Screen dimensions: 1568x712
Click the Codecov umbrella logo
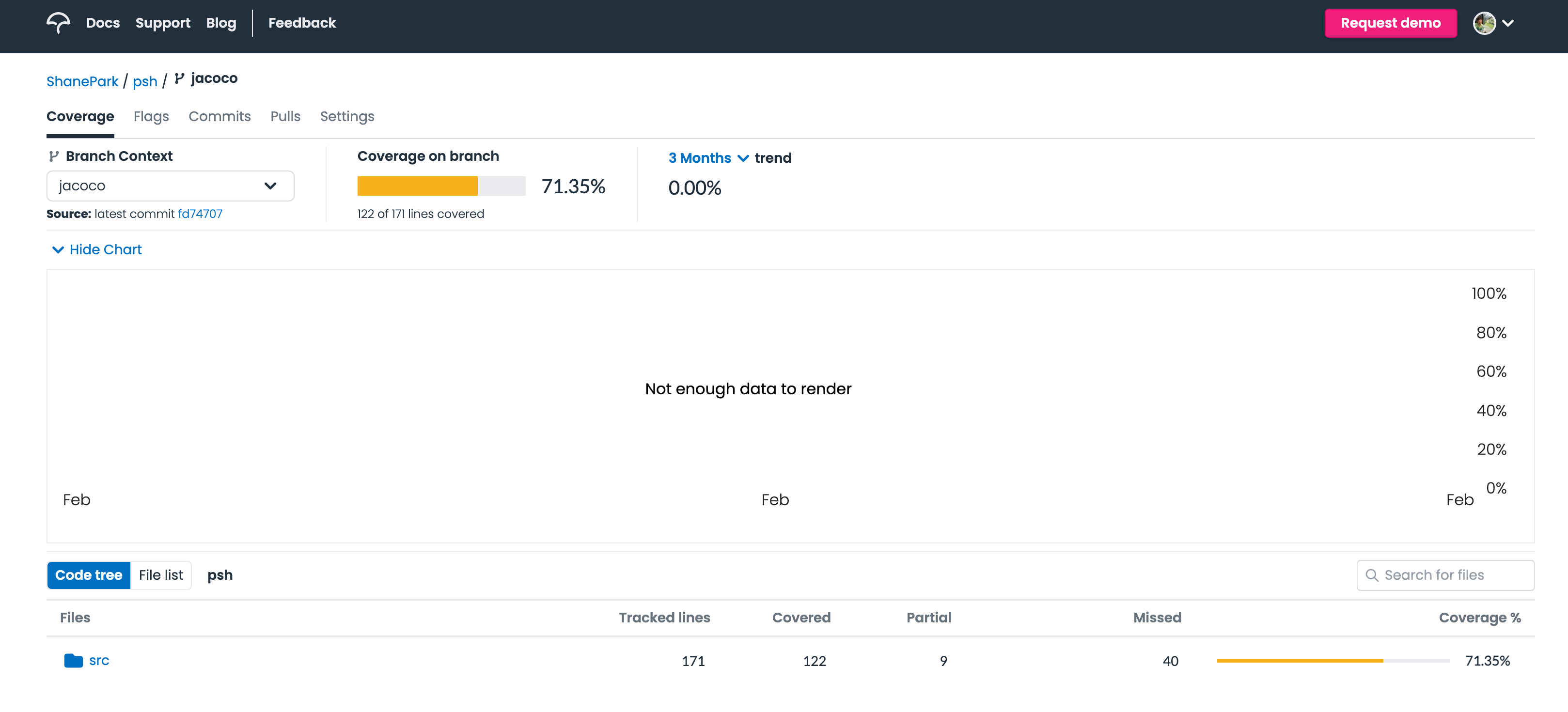tap(58, 22)
